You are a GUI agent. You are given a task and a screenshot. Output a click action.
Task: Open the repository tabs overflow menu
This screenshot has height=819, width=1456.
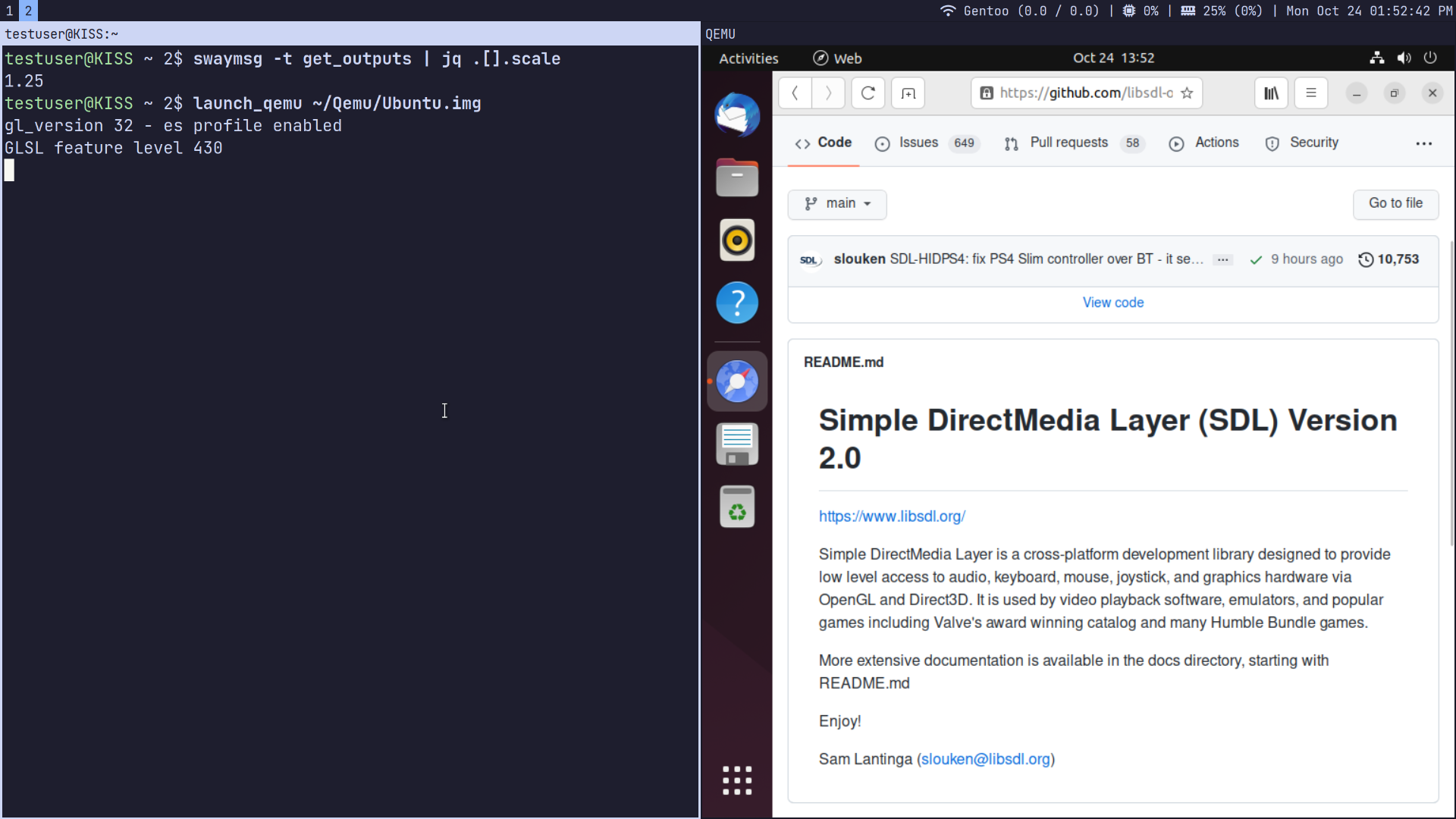pos(1423,143)
